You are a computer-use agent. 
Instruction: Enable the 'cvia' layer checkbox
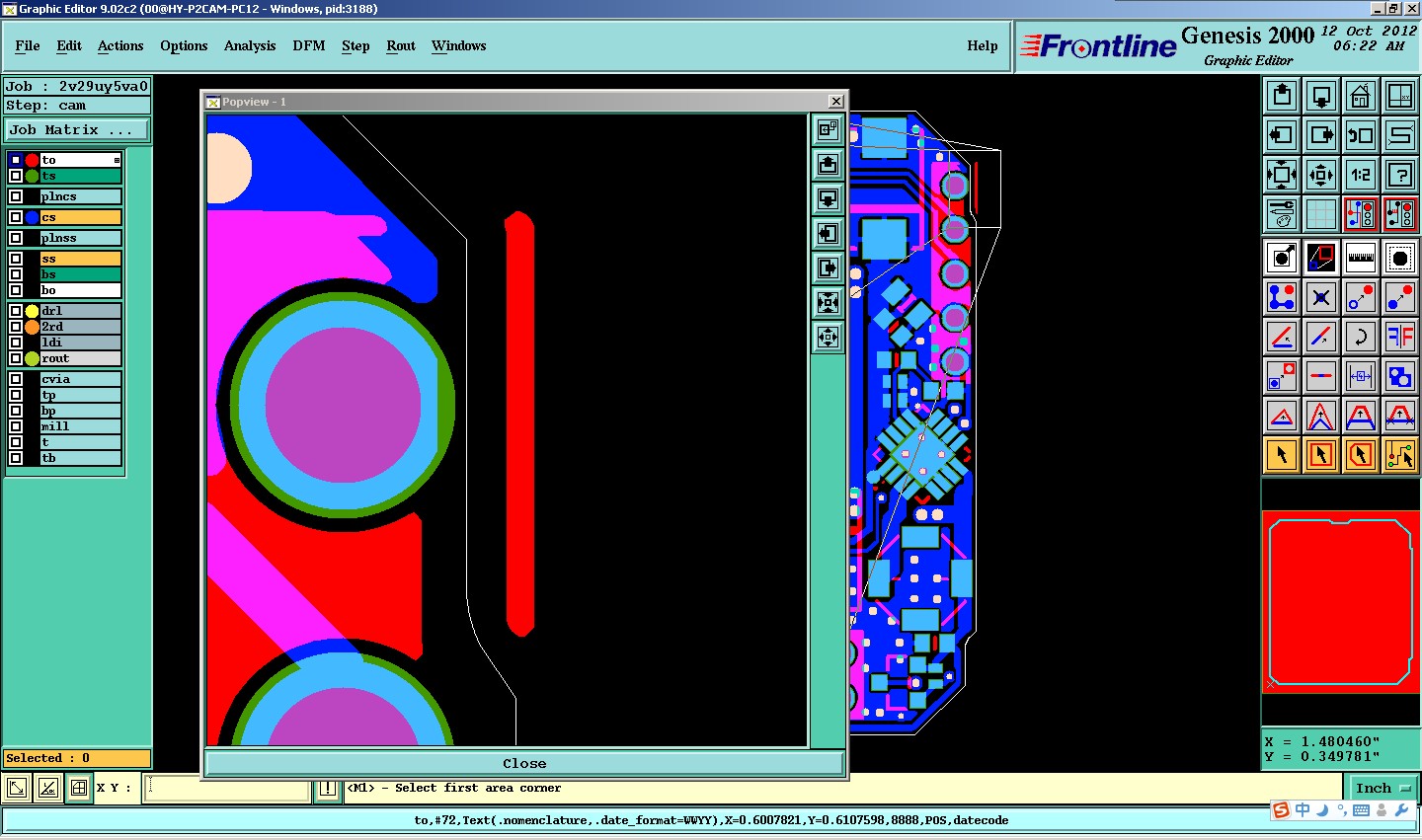pyautogui.click(x=16, y=379)
